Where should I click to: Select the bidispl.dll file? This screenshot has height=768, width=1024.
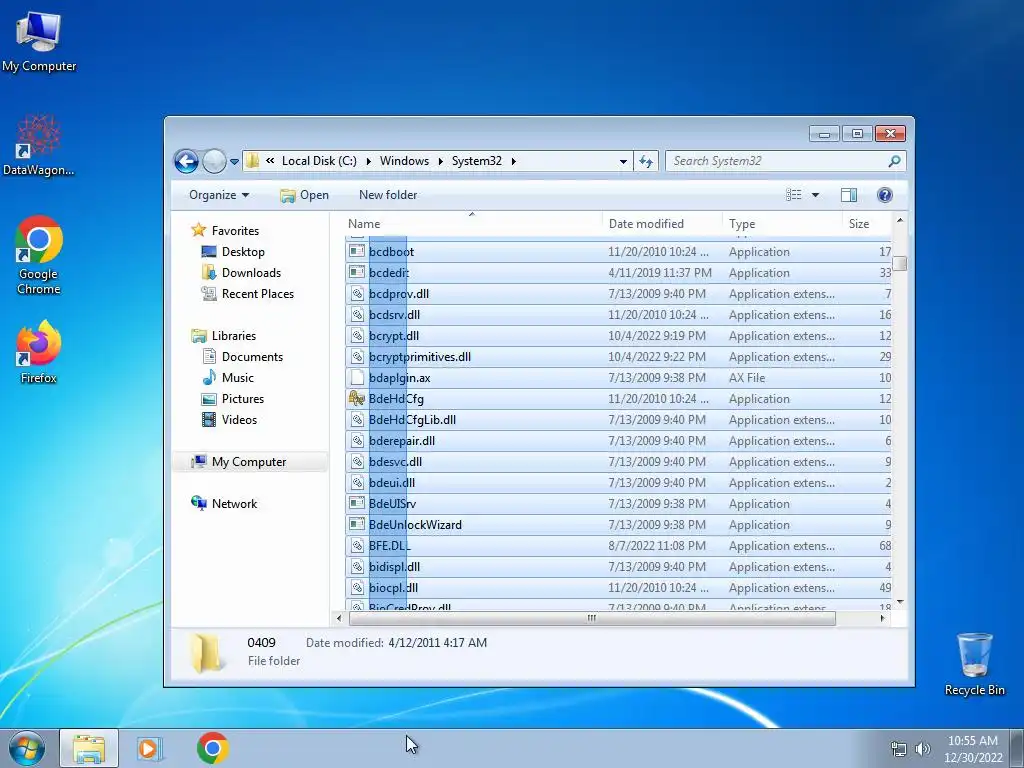coord(618,567)
